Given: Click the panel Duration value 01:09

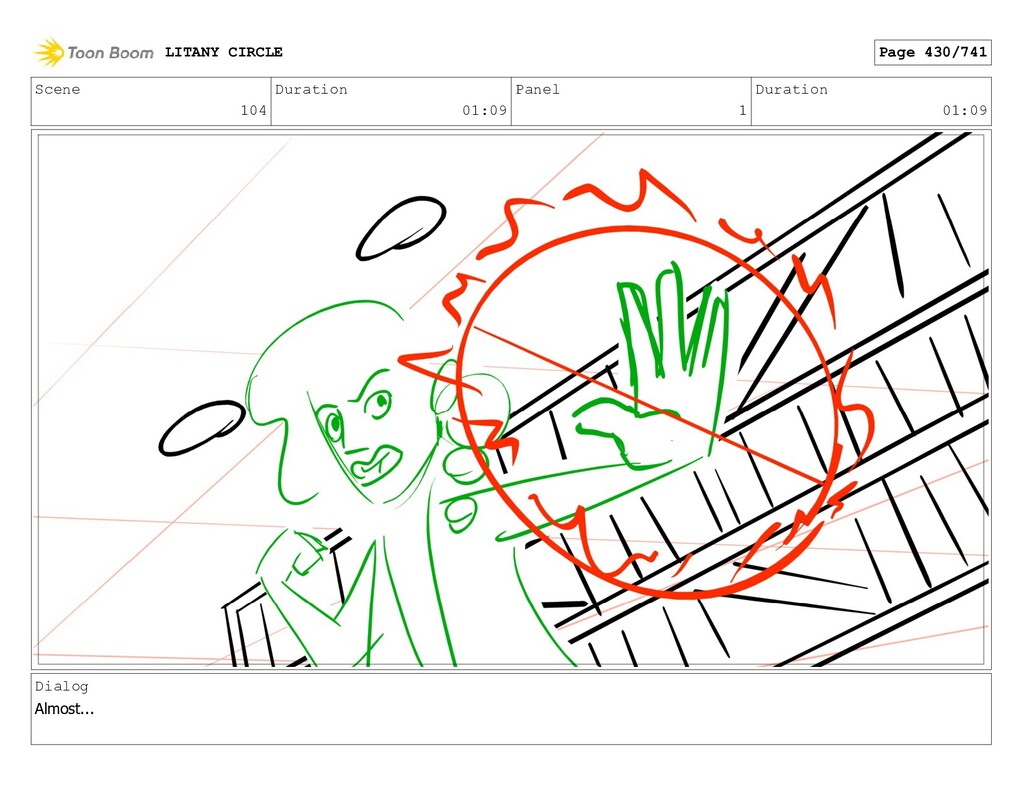Looking at the screenshot, I should coord(965,110).
